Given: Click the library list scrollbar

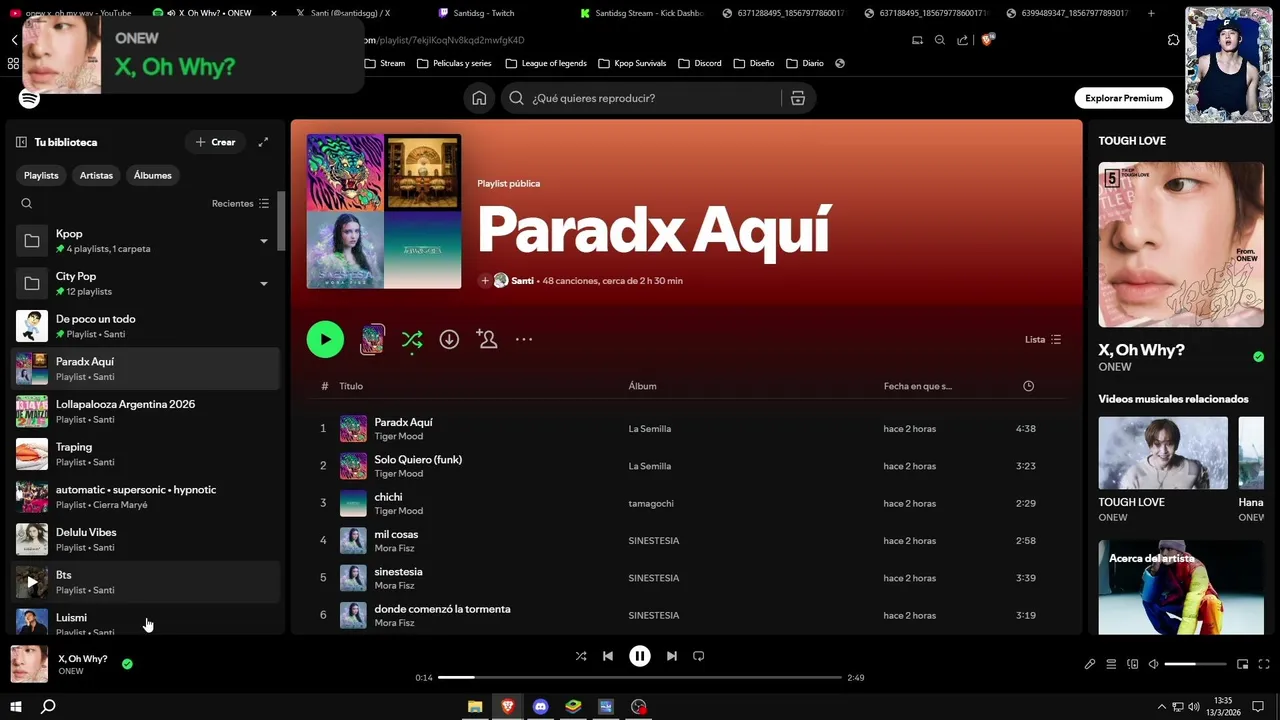Looking at the screenshot, I should point(281,220).
